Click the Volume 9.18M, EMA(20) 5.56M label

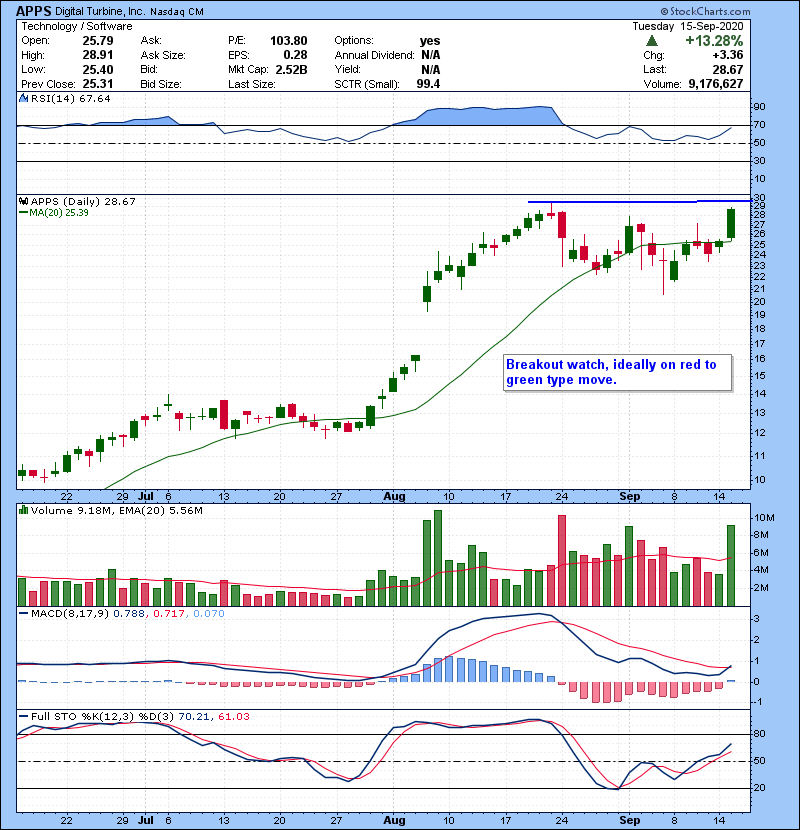[x=116, y=511]
